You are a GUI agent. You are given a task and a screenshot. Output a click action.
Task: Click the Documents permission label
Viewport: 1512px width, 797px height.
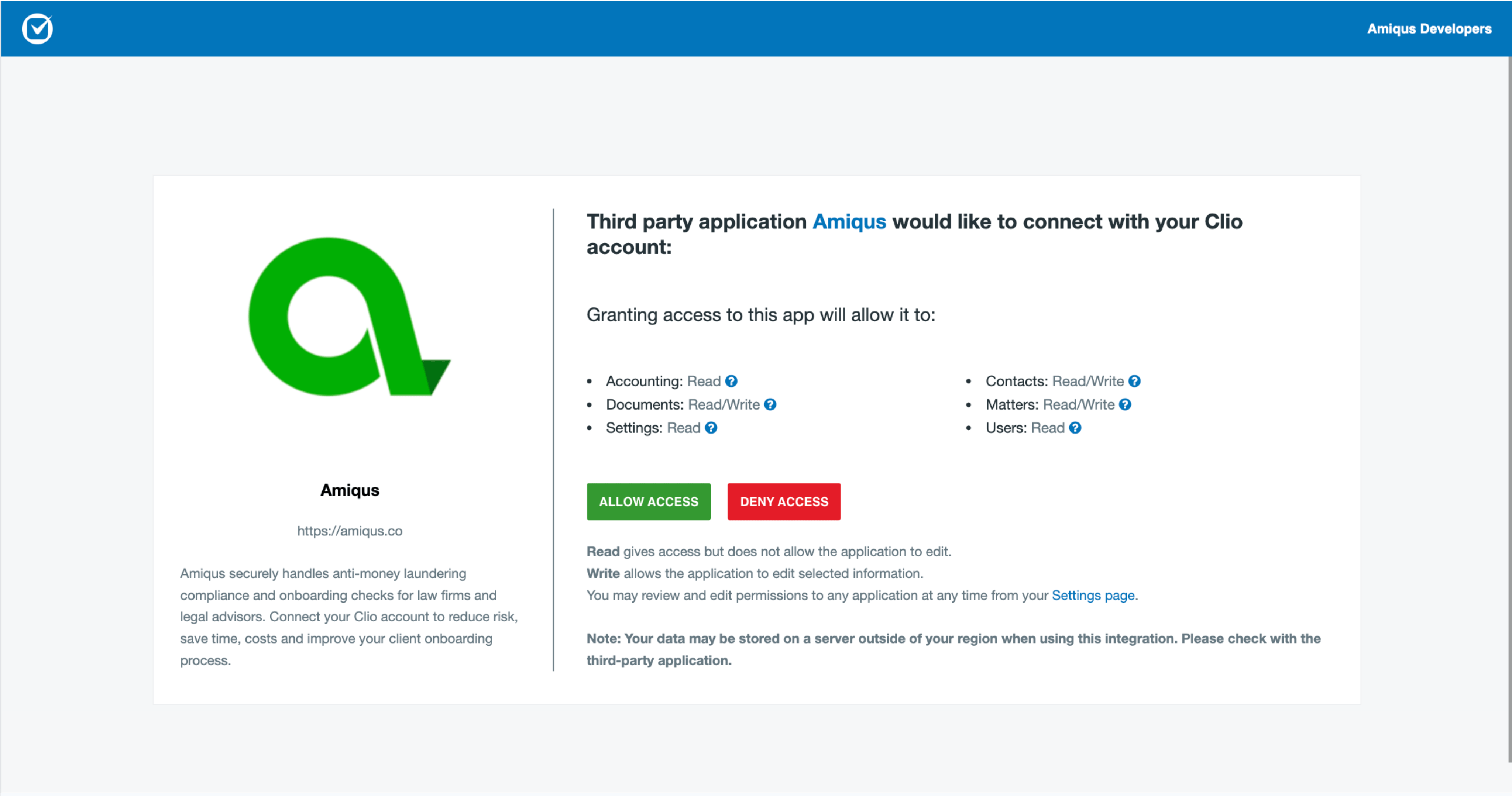[x=644, y=405]
